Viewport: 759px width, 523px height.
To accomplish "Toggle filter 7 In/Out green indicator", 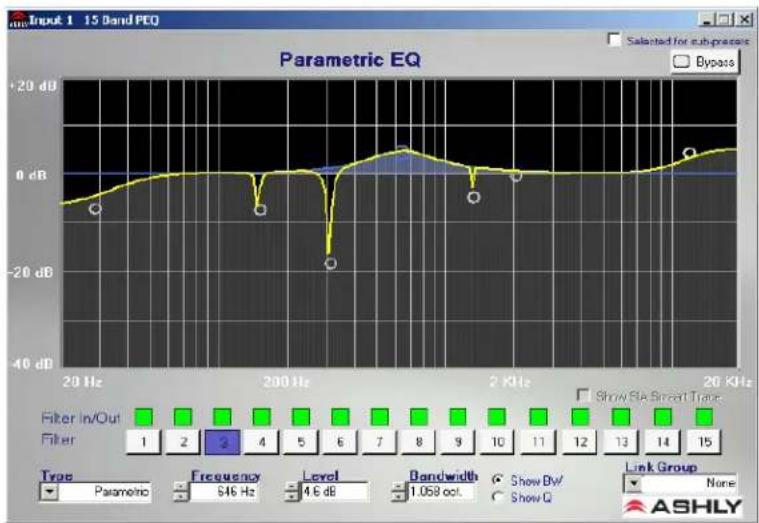I will (380, 416).
